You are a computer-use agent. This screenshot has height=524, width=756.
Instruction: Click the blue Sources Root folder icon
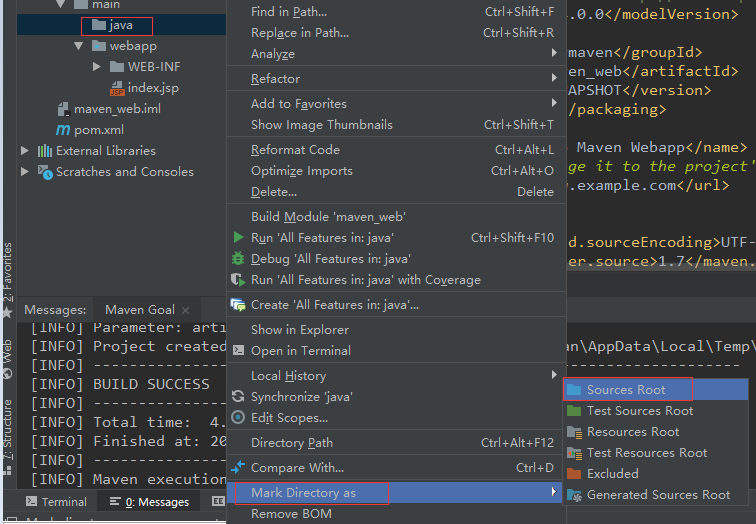[x=574, y=390]
